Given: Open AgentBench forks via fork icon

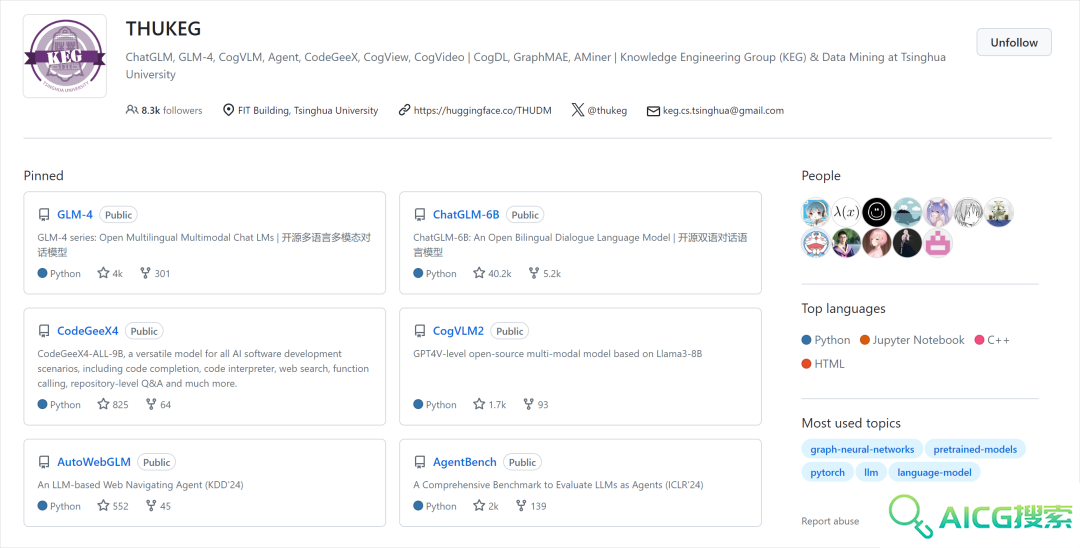Looking at the screenshot, I should click(521, 505).
